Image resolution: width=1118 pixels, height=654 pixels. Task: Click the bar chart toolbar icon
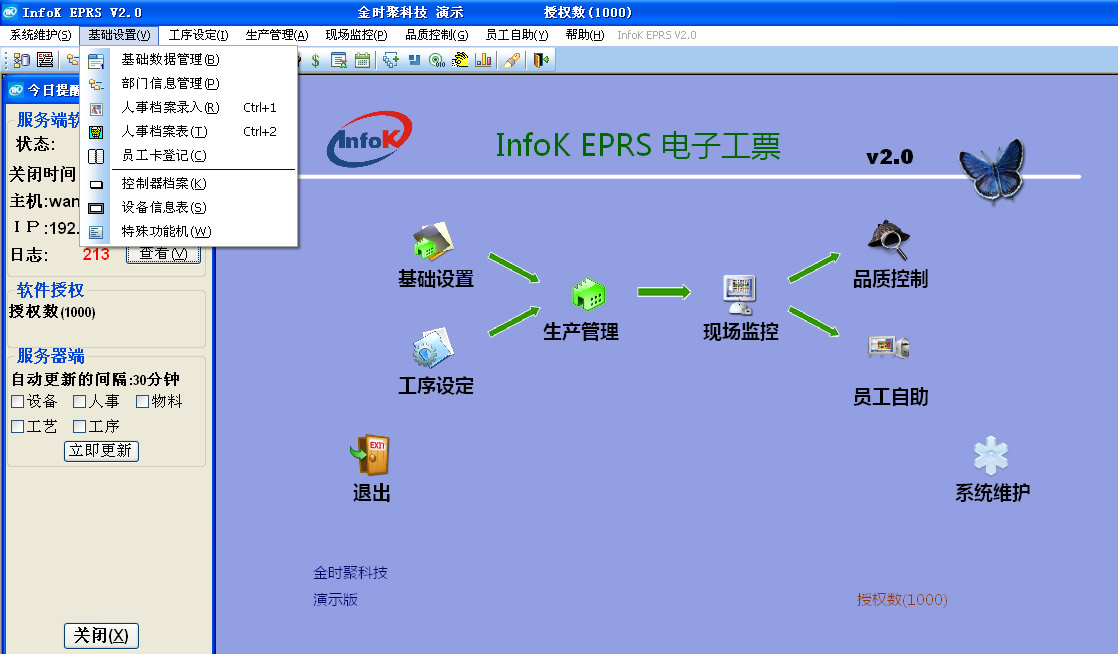pyautogui.click(x=484, y=60)
